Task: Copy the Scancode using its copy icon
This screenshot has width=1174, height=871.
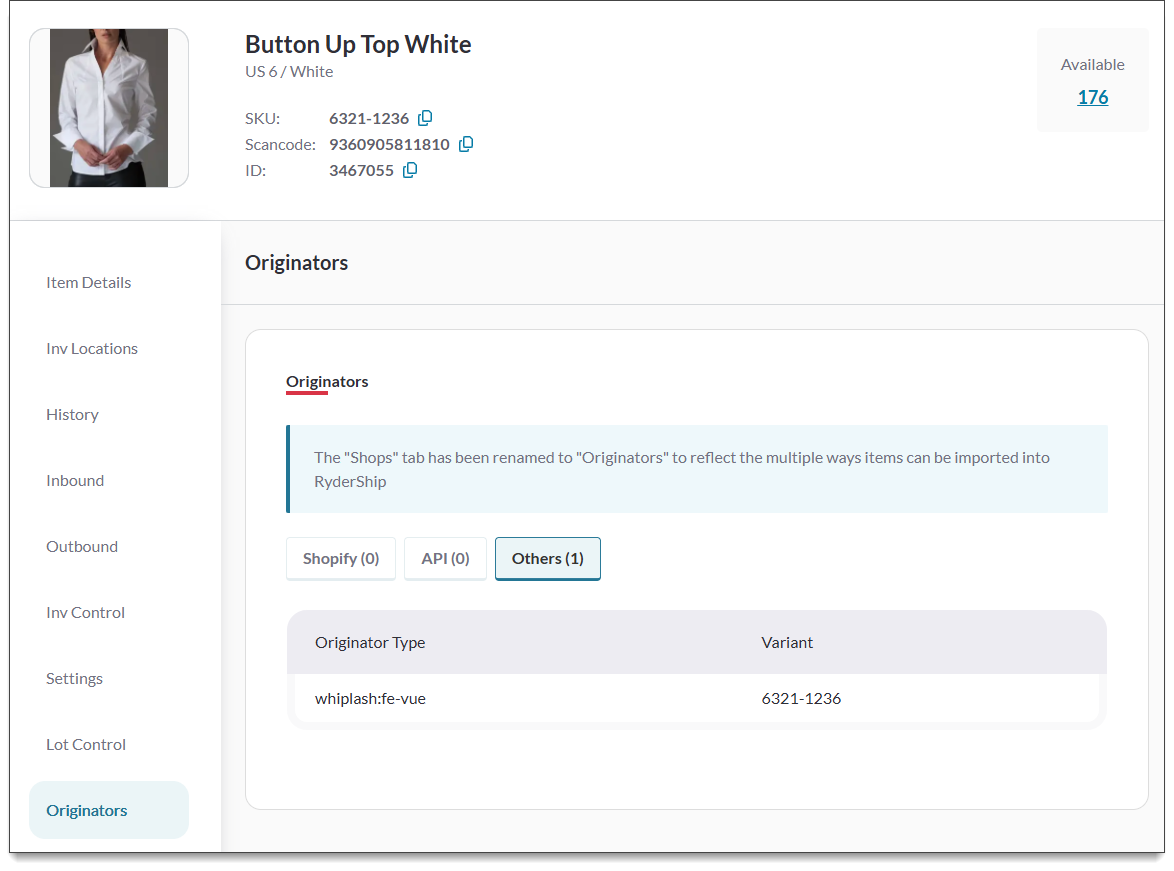Action: click(466, 143)
